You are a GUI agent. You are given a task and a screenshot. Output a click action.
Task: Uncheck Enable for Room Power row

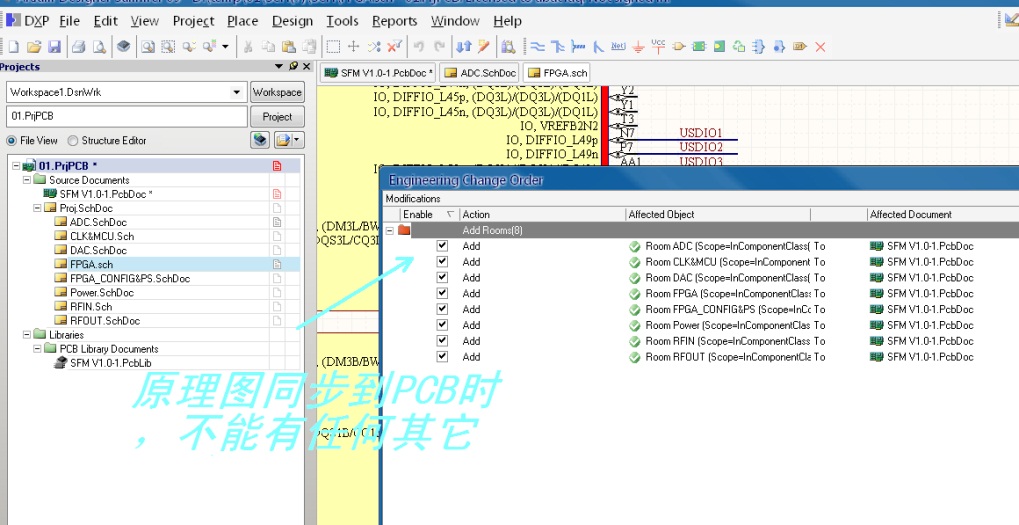443,325
